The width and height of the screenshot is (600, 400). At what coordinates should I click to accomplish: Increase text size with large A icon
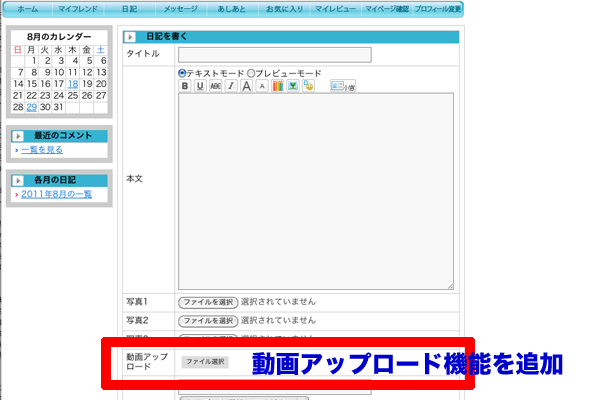tap(246, 87)
